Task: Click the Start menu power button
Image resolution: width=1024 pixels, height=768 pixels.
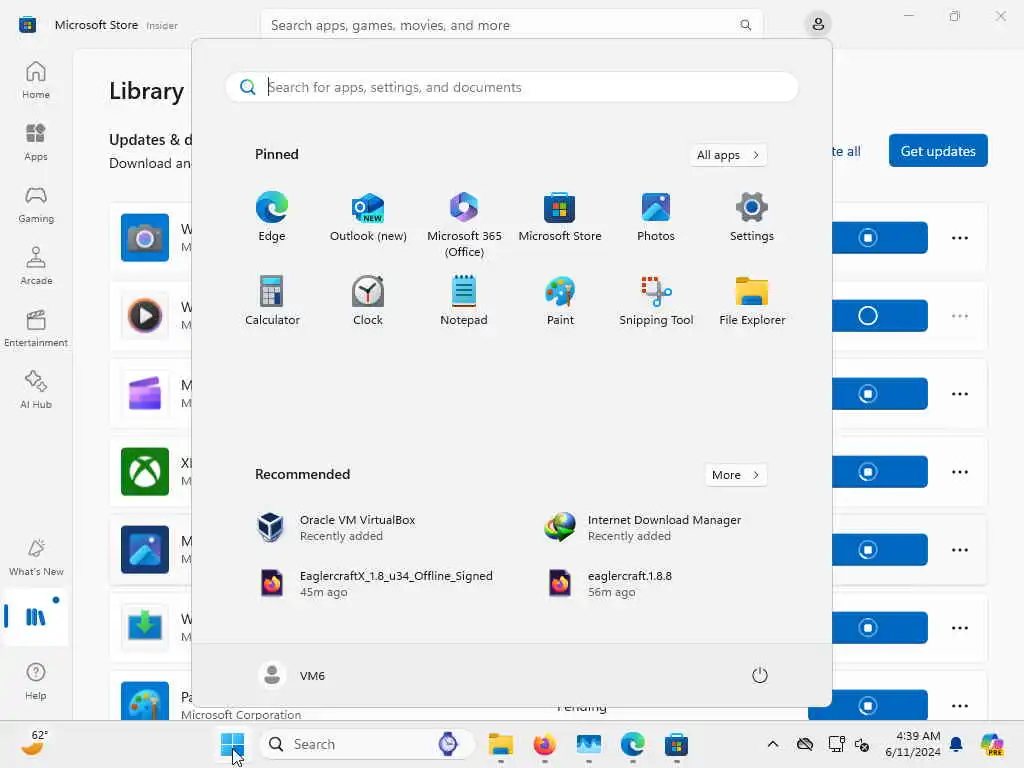Action: [x=760, y=675]
